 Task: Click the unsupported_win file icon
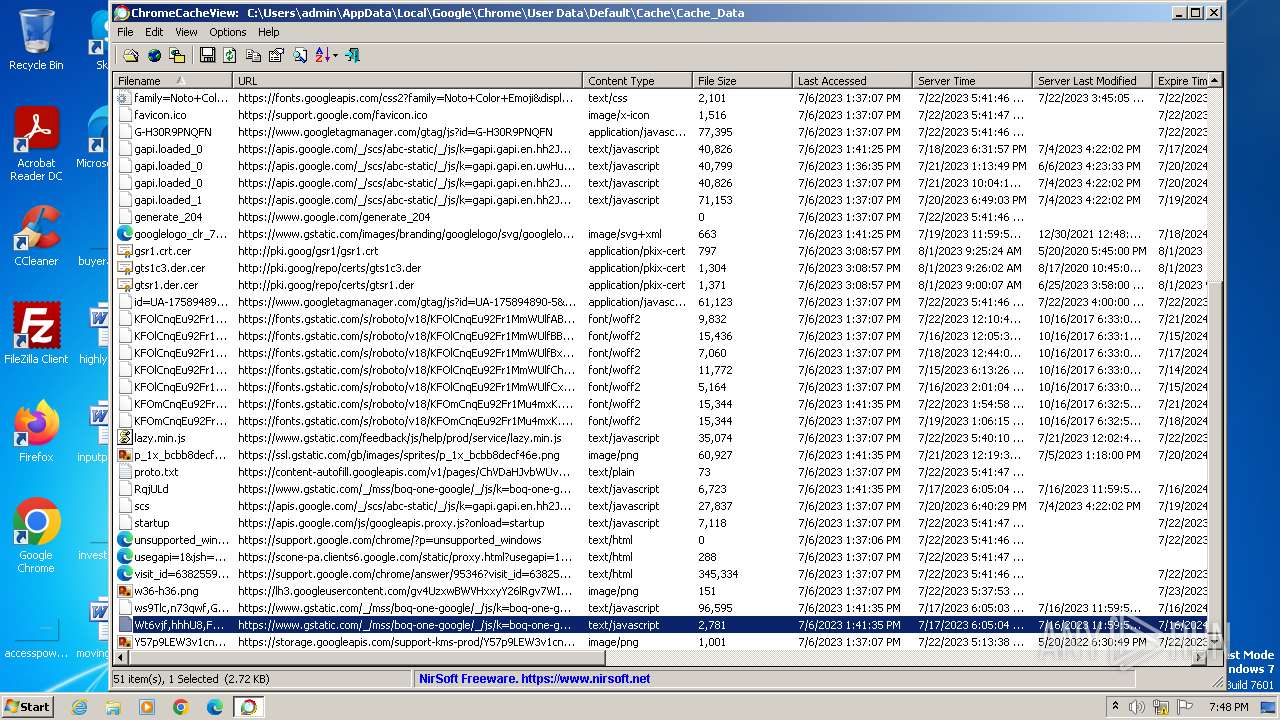click(125, 540)
